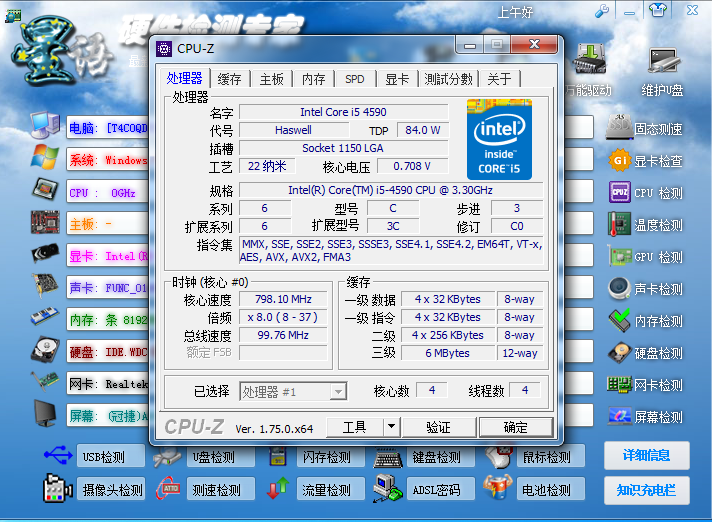The image size is (712, 522).
Task: Open 内存检测 chip icon
Action: pos(619,320)
